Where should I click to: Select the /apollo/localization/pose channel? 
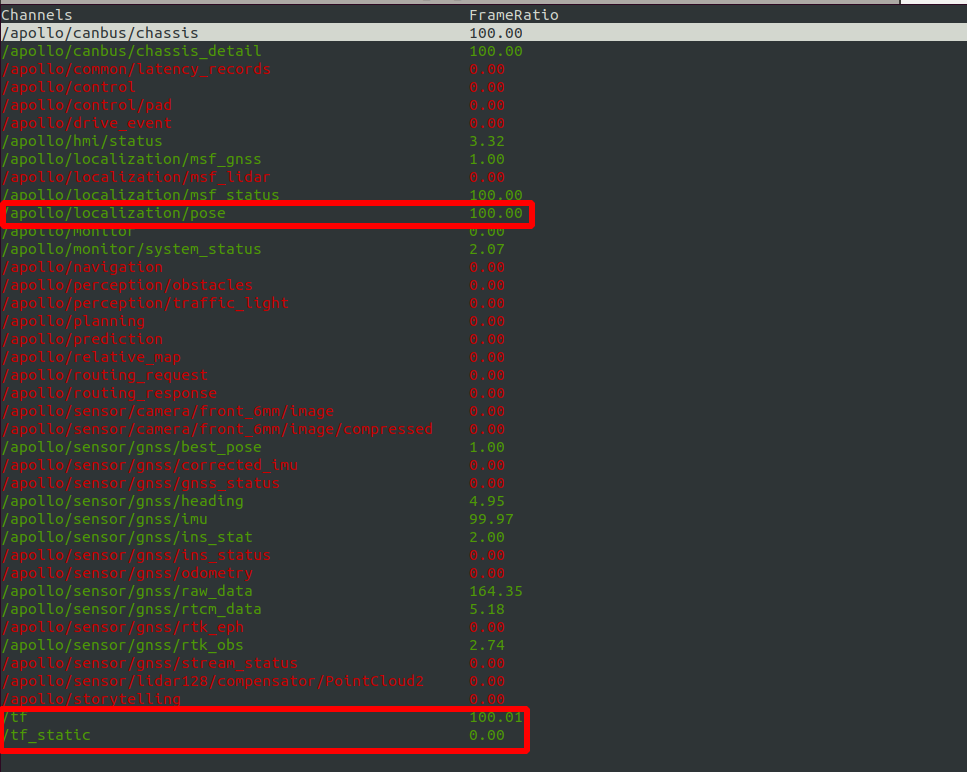click(122, 213)
